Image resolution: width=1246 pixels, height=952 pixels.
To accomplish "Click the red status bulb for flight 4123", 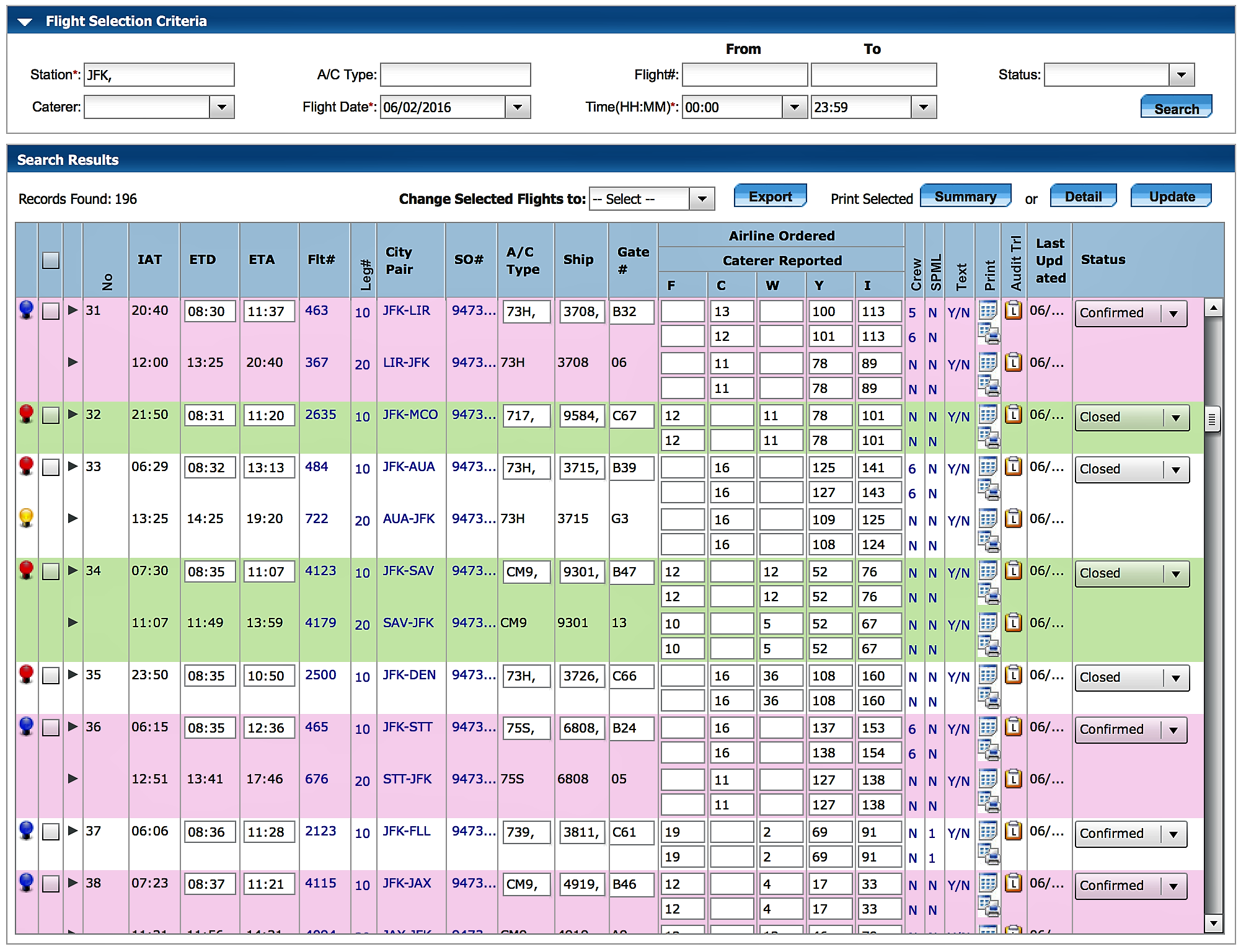I will (26, 570).
